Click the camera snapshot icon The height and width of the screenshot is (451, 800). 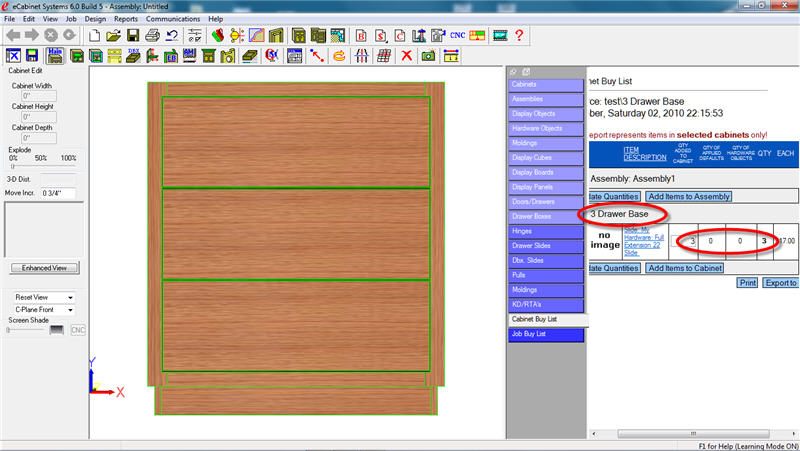click(x=428, y=56)
